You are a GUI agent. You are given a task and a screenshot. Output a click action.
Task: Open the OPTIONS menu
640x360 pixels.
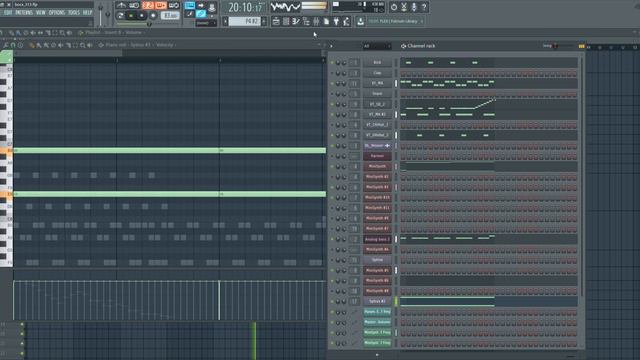pyautogui.click(x=57, y=13)
